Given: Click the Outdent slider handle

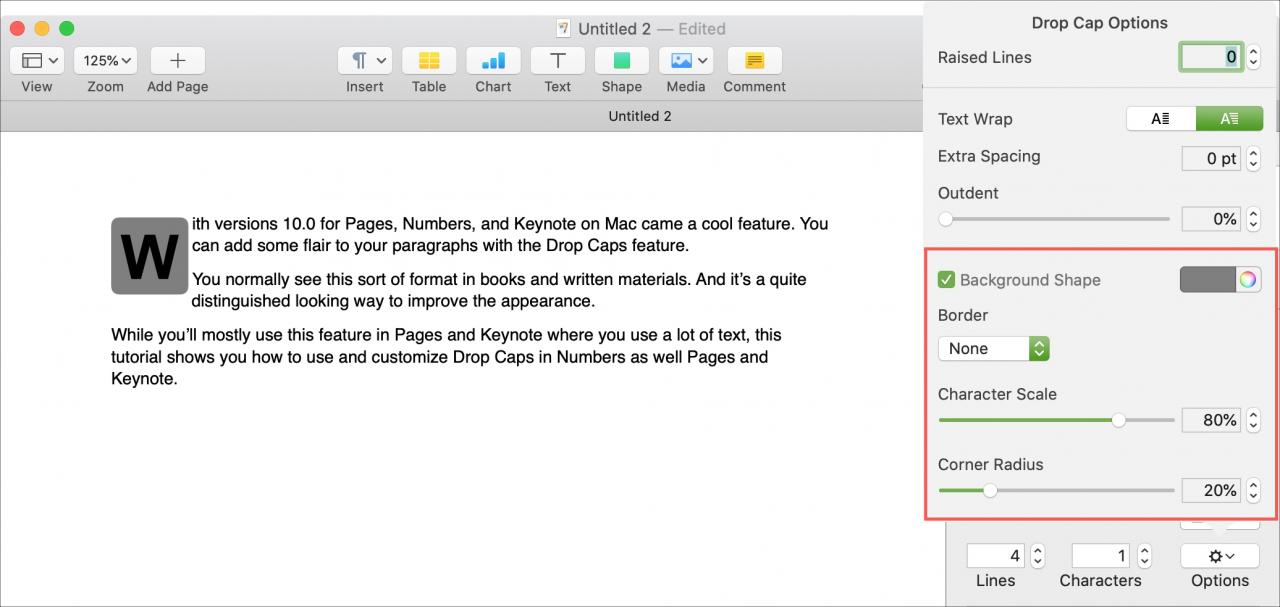Looking at the screenshot, I should (946, 219).
